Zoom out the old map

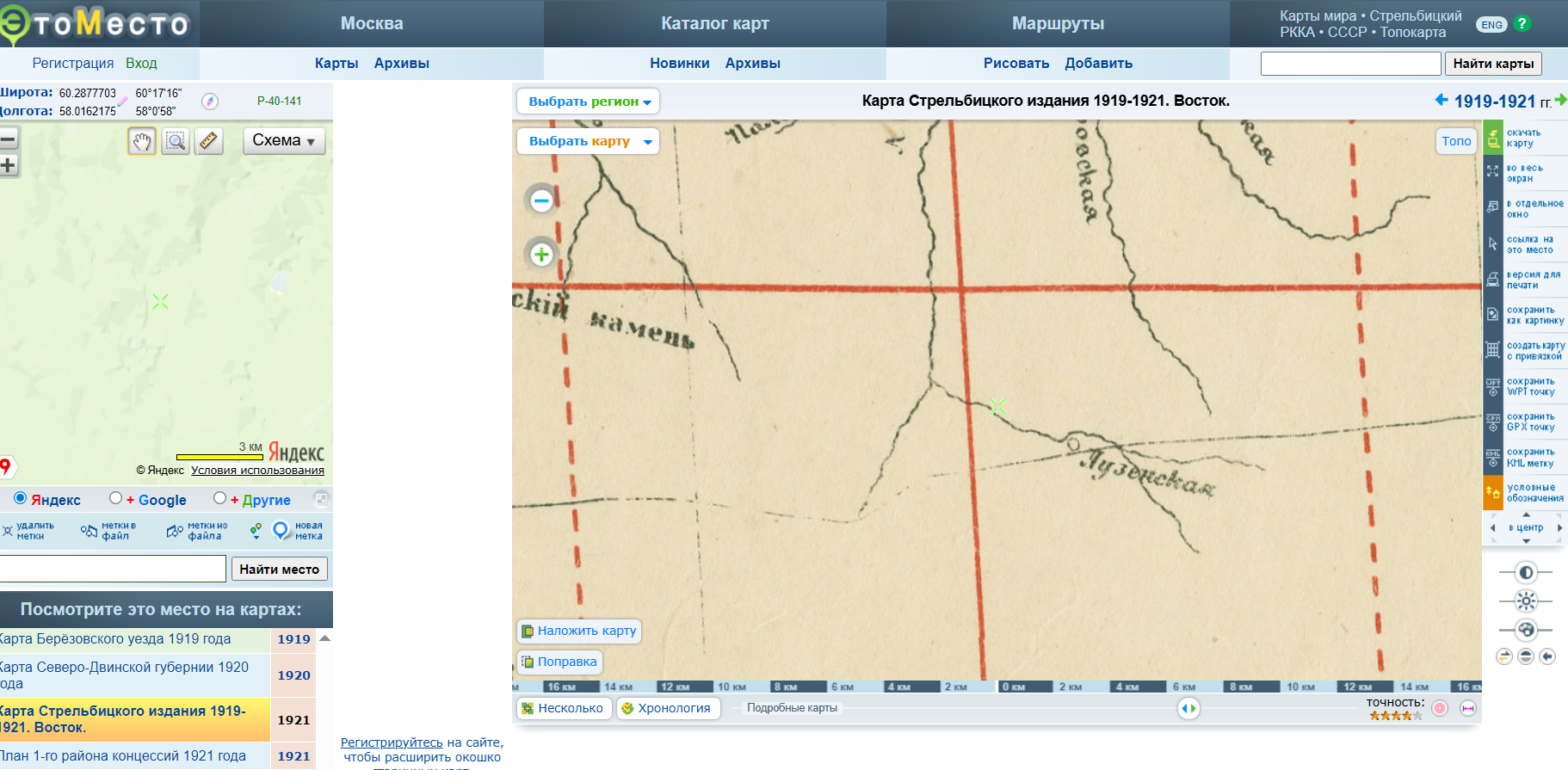point(541,201)
